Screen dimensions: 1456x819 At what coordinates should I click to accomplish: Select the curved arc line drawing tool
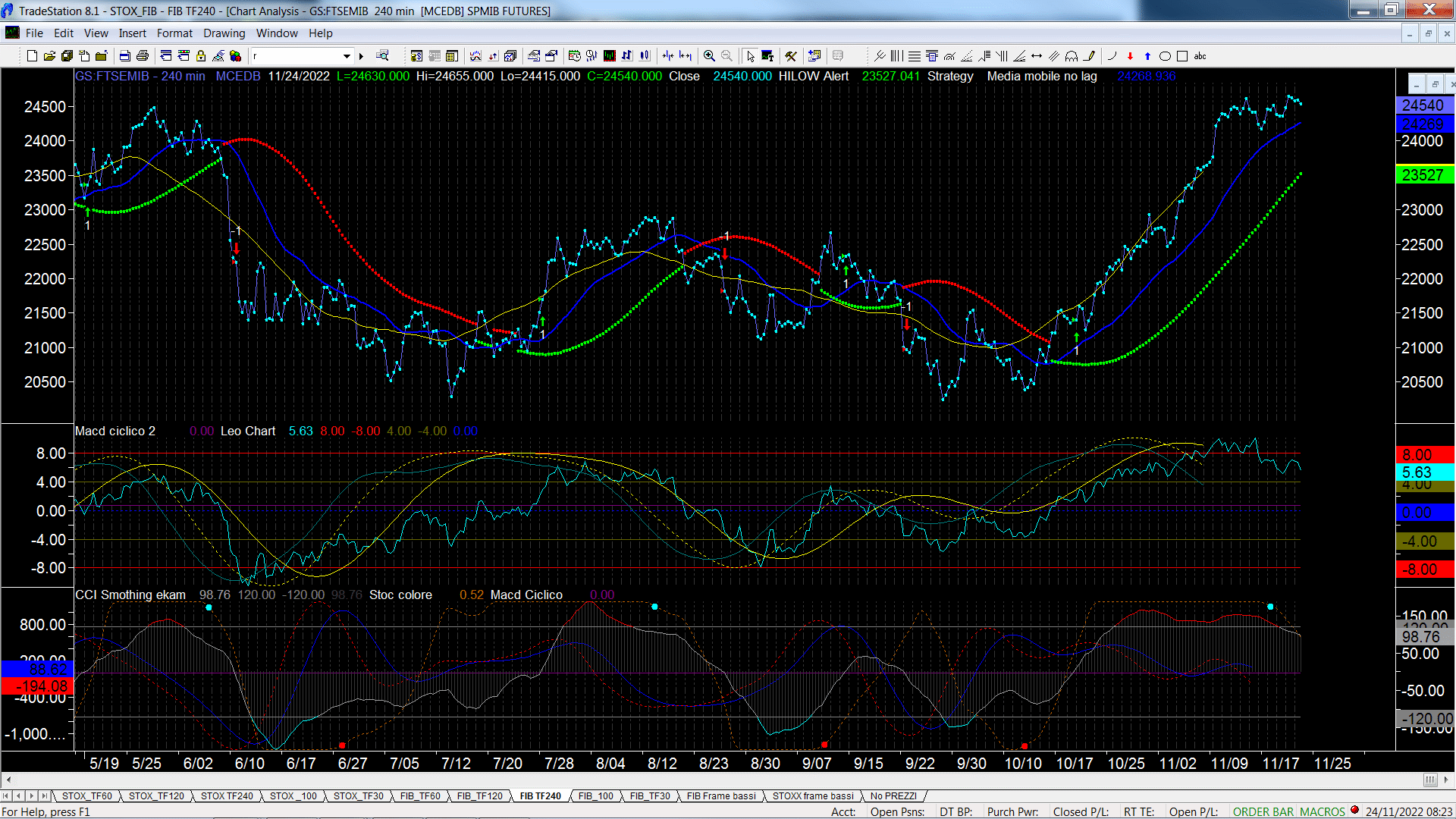1112,56
